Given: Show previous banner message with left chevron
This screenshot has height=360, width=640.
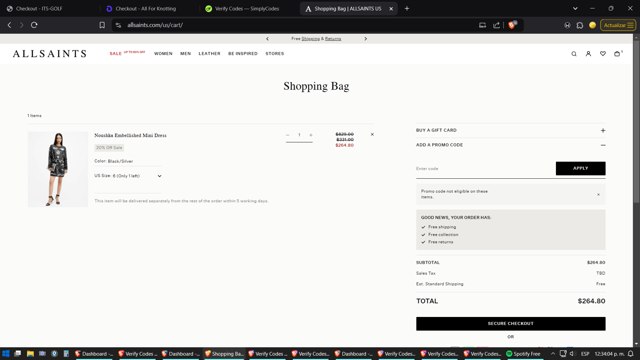Looking at the screenshot, I should coord(267,39).
